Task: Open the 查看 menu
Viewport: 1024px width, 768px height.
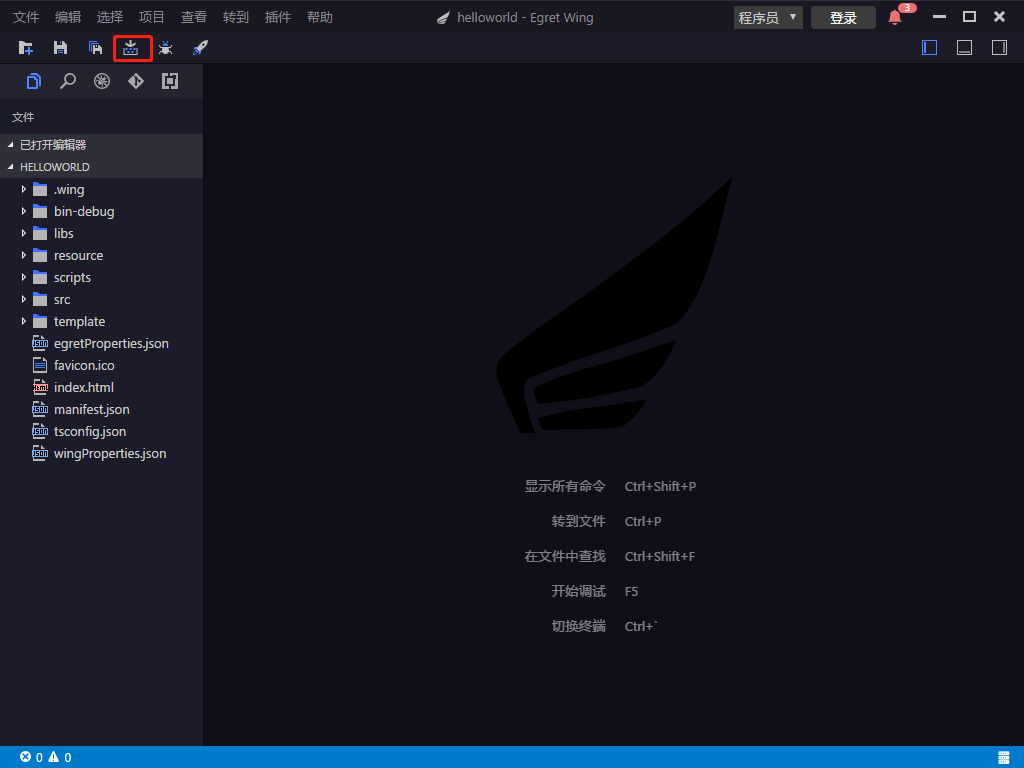Action: [x=194, y=17]
